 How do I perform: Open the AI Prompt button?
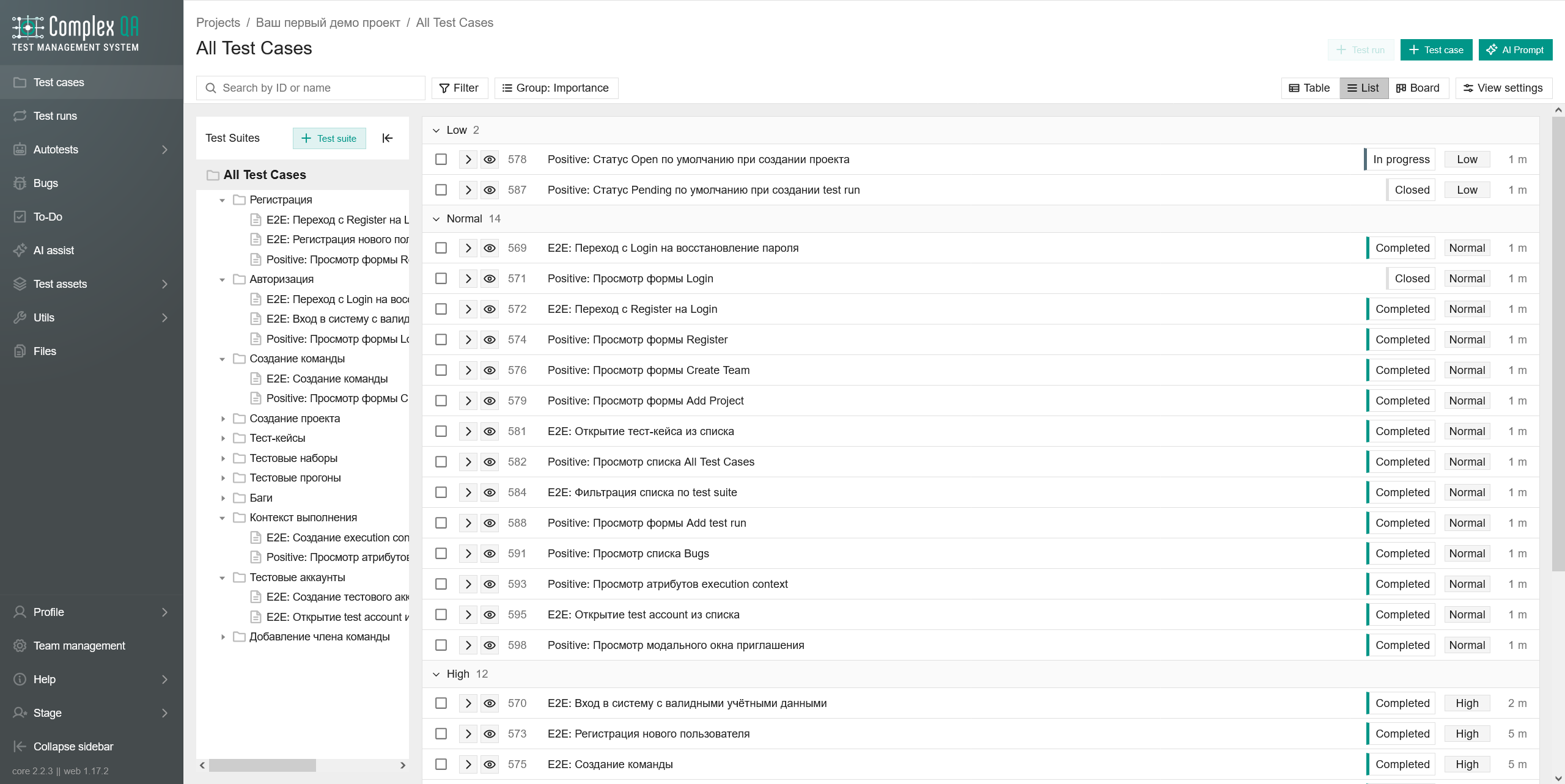[x=1515, y=50]
